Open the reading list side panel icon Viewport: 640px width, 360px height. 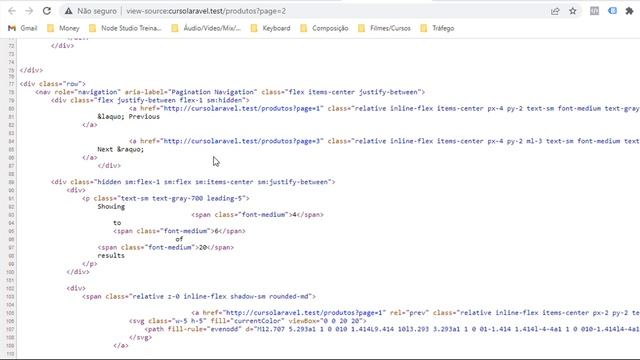click(594, 11)
